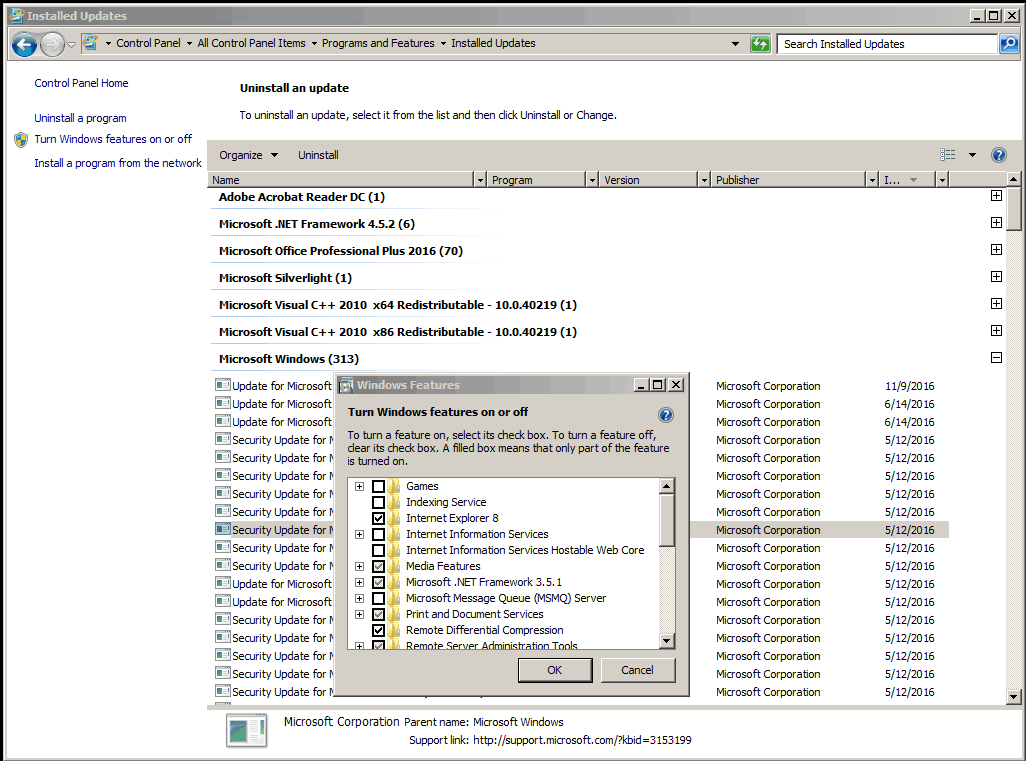Click the Search Installed Updates field
Image resolution: width=1026 pixels, height=761 pixels.
coord(887,44)
